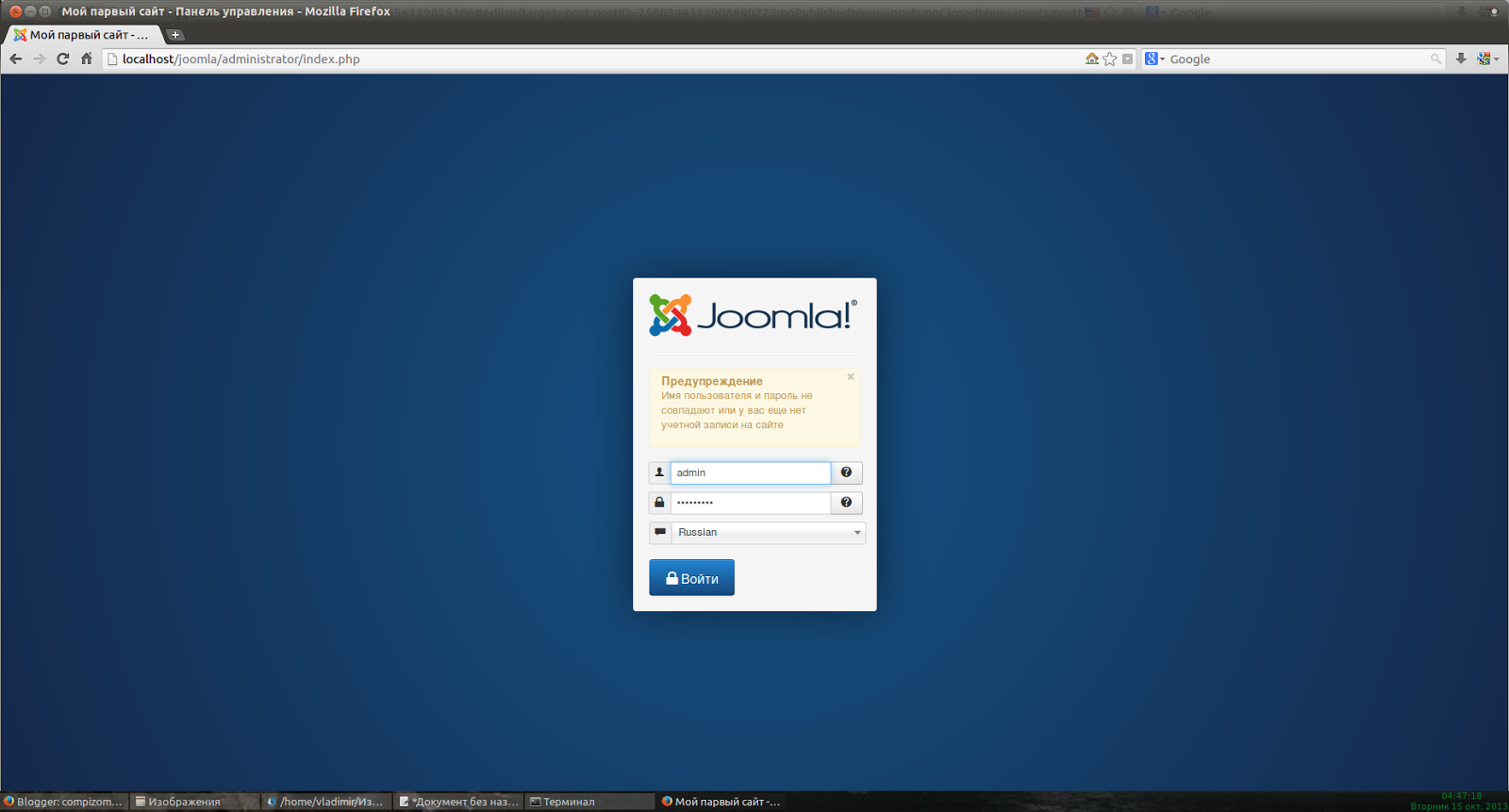Viewport: 1509px width, 812px height.
Task: Click the admin username field
Action: [x=751, y=472]
